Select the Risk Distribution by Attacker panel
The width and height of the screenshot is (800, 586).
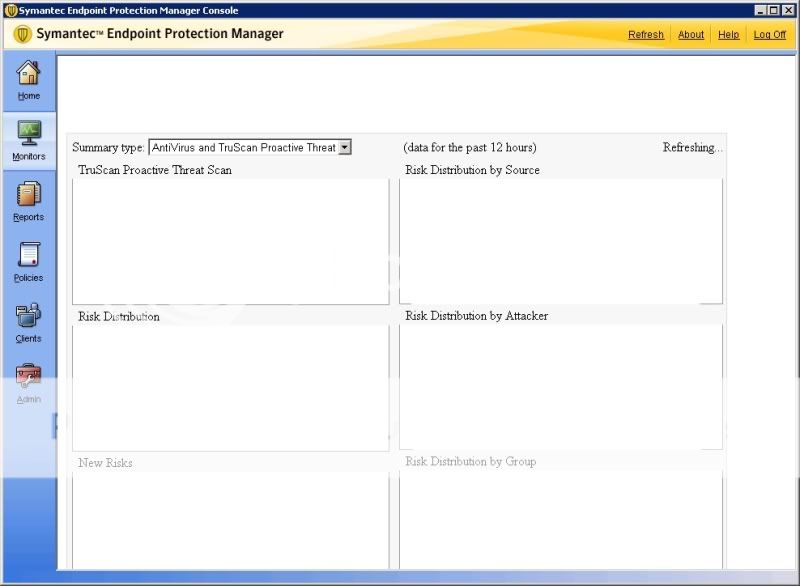tap(560, 385)
